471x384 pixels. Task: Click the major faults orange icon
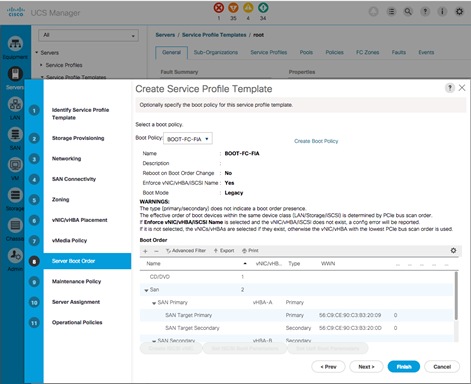(233, 8)
